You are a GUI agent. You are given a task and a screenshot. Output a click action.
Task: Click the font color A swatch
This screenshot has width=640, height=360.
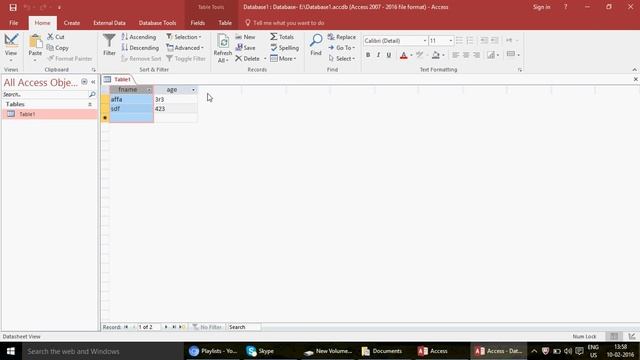pos(404,55)
